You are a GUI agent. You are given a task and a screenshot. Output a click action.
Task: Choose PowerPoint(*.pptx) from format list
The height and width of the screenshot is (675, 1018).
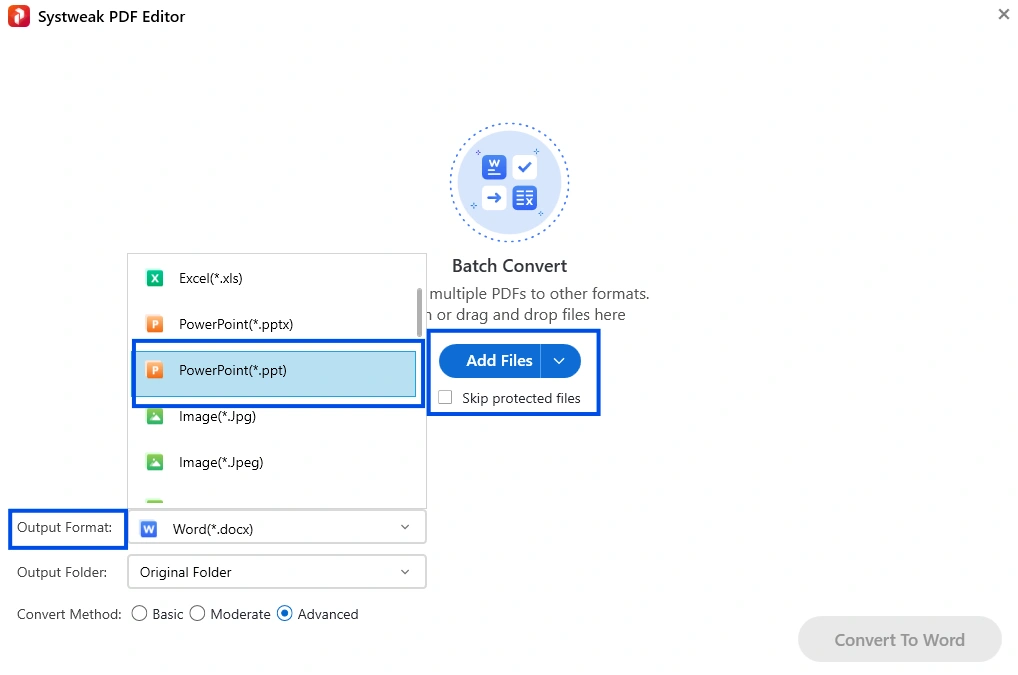(274, 324)
